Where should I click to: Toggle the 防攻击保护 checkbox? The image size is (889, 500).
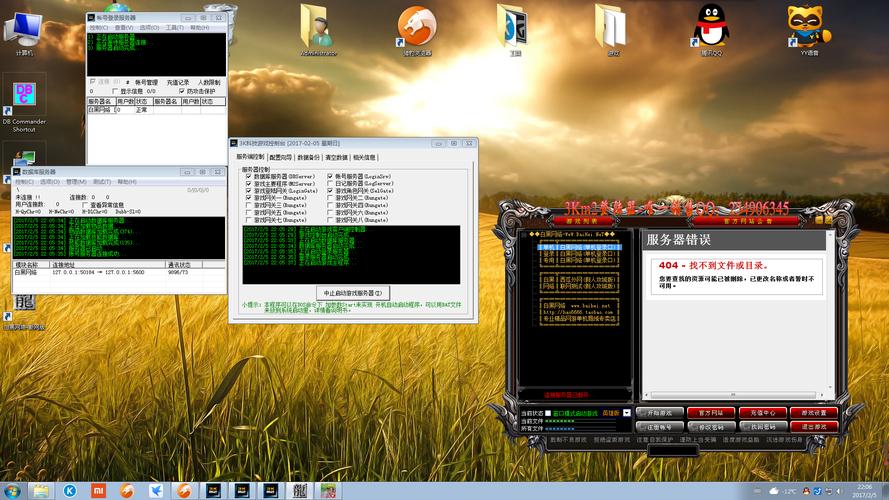click(181, 91)
